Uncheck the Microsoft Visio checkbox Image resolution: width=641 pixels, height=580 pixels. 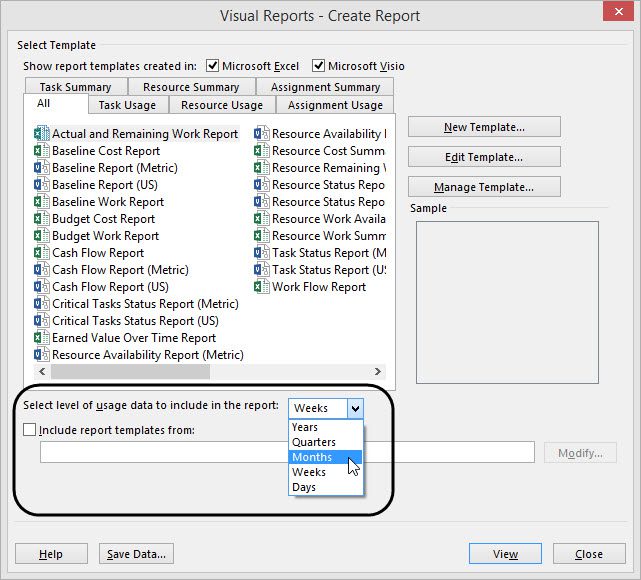click(318, 65)
